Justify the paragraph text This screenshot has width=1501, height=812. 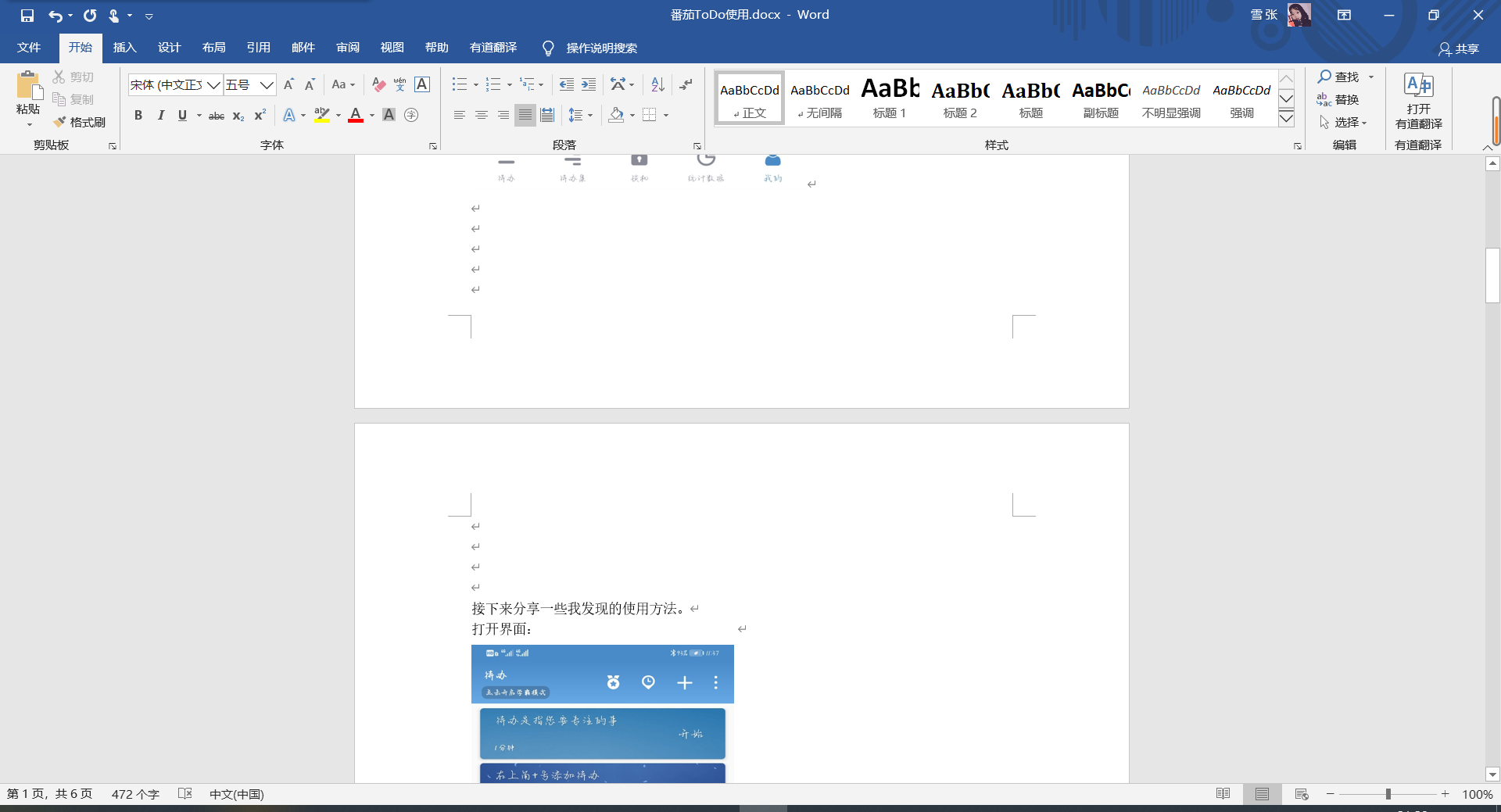pyautogui.click(x=525, y=115)
